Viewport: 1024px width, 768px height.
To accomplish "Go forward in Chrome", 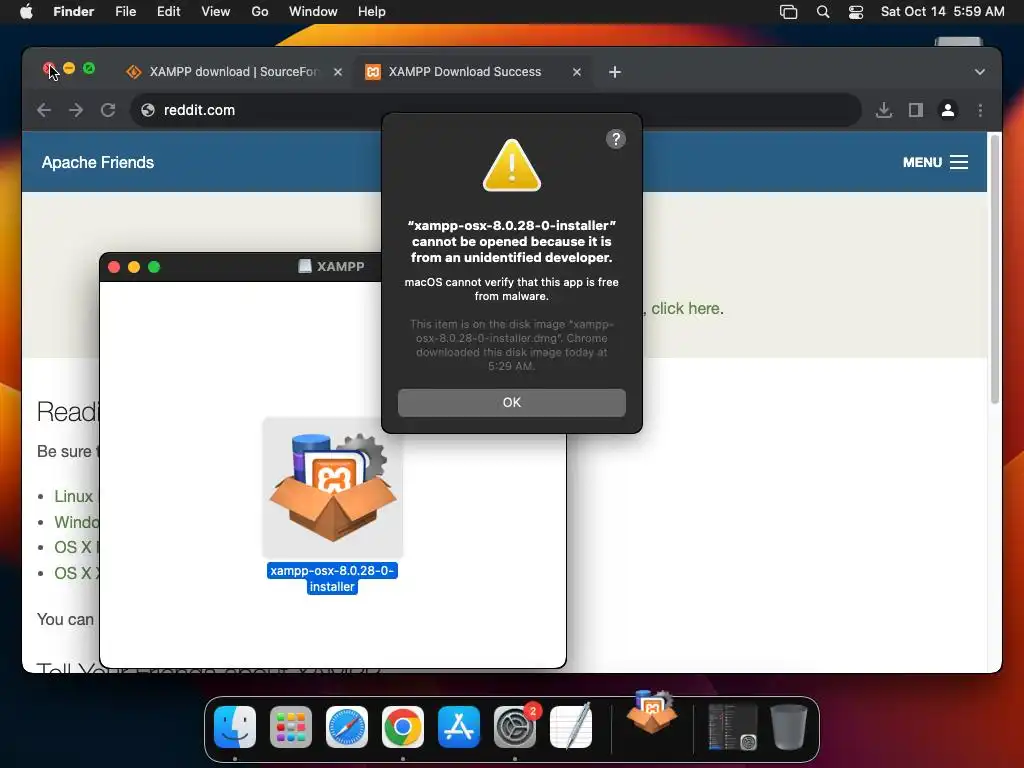I will point(76,110).
